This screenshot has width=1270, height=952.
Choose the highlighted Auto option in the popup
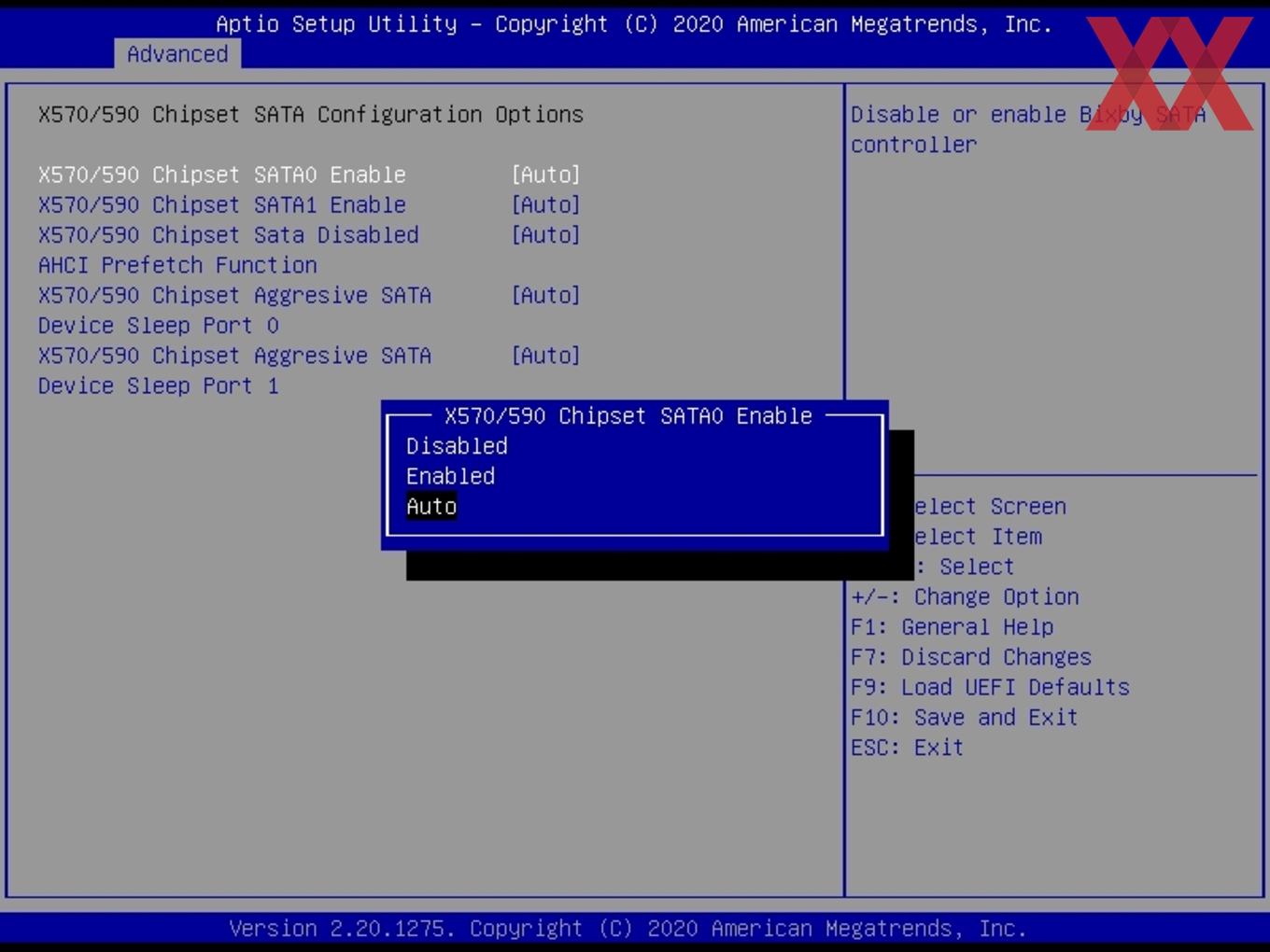coord(431,507)
